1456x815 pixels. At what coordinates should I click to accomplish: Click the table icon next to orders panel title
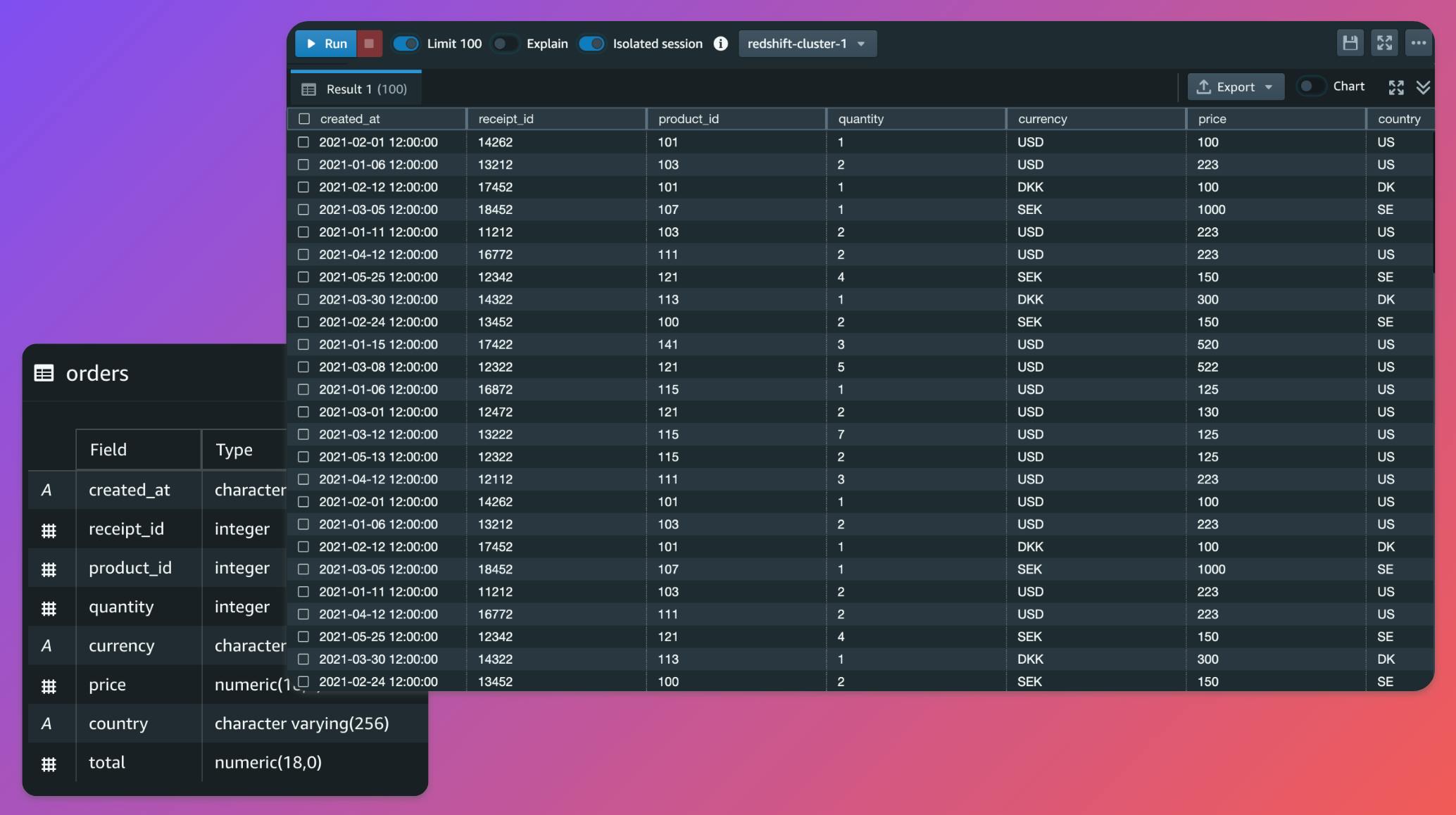(45, 373)
